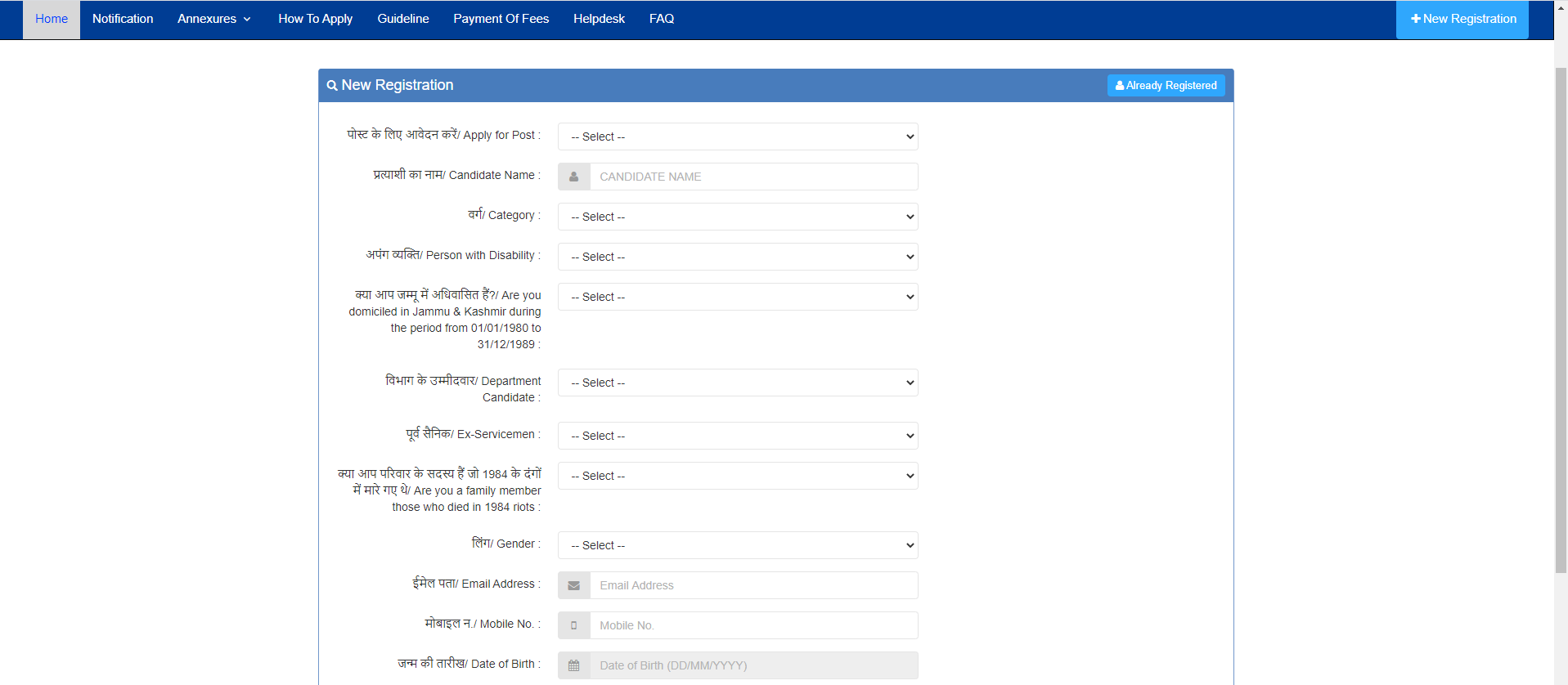Viewport: 1568px width, 685px height.
Task: Click the Already Registered button
Action: [1166, 86]
